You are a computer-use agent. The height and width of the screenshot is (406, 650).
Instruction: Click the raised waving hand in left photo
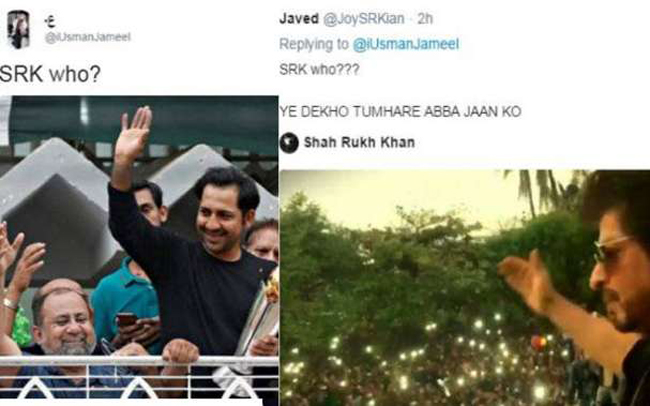(x=133, y=134)
